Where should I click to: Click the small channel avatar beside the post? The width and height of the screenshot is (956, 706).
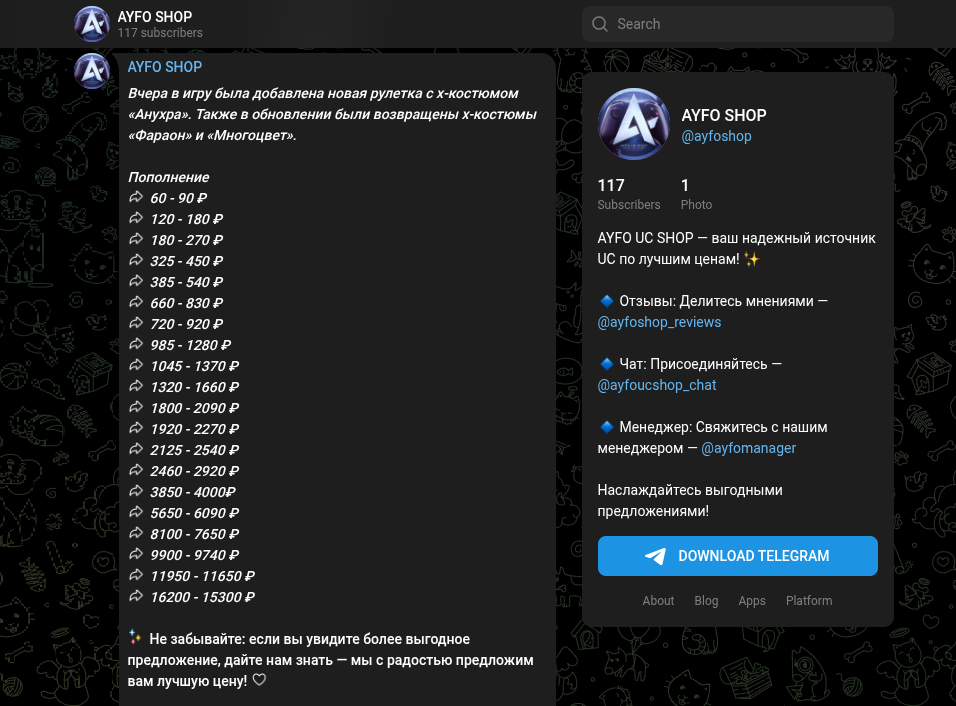pos(91,71)
